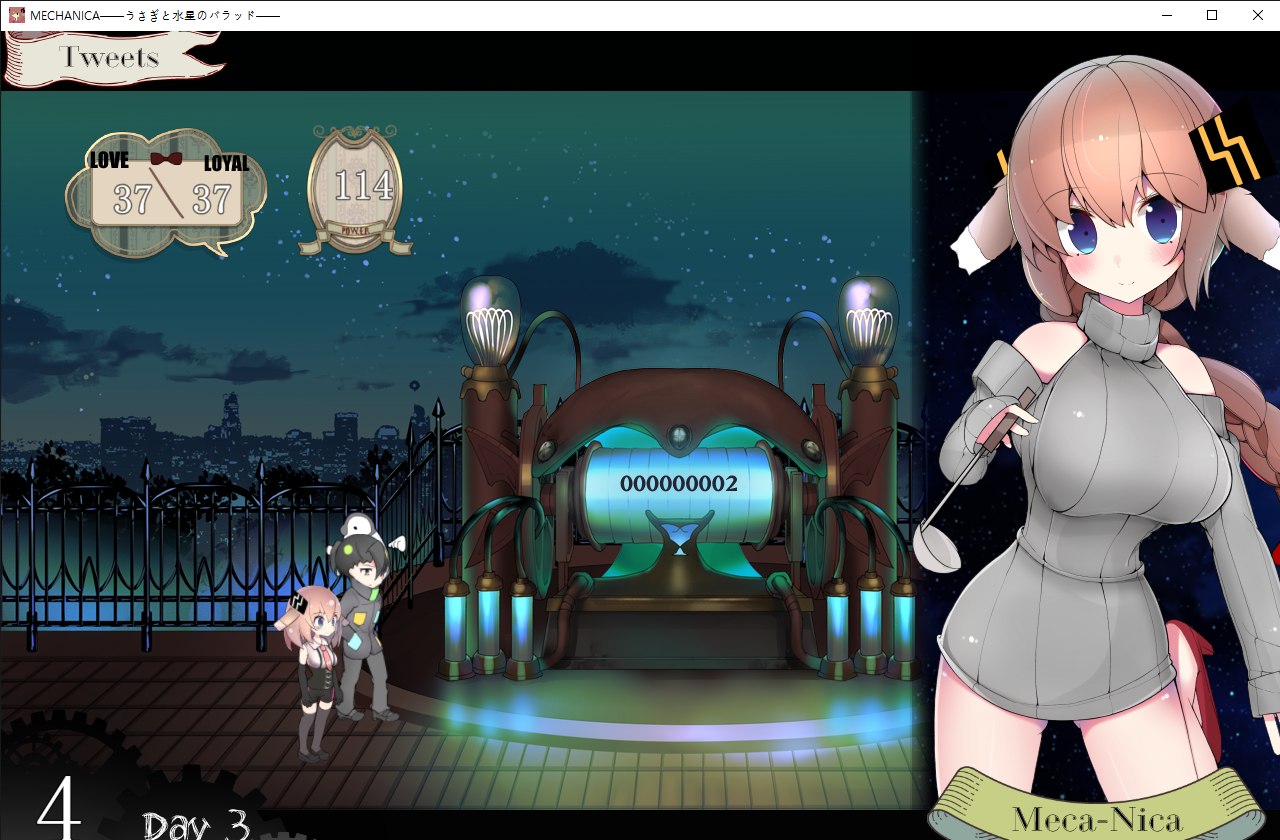This screenshot has width=1280, height=840.
Task: Close the MECHANICA window
Action: (x=1258, y=15)
